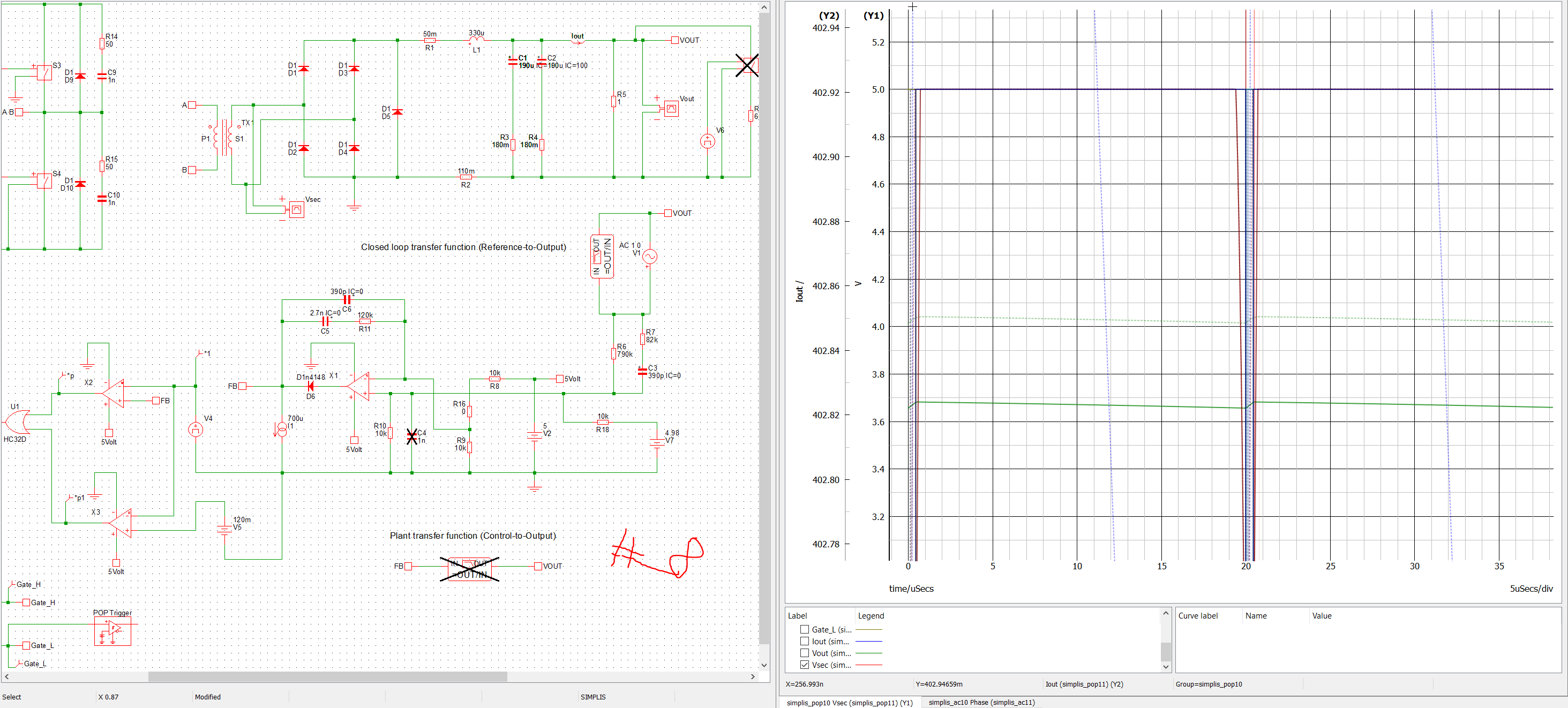Click schematic vertical scrollbar up arrow
1568x708 pixels.
764,7
